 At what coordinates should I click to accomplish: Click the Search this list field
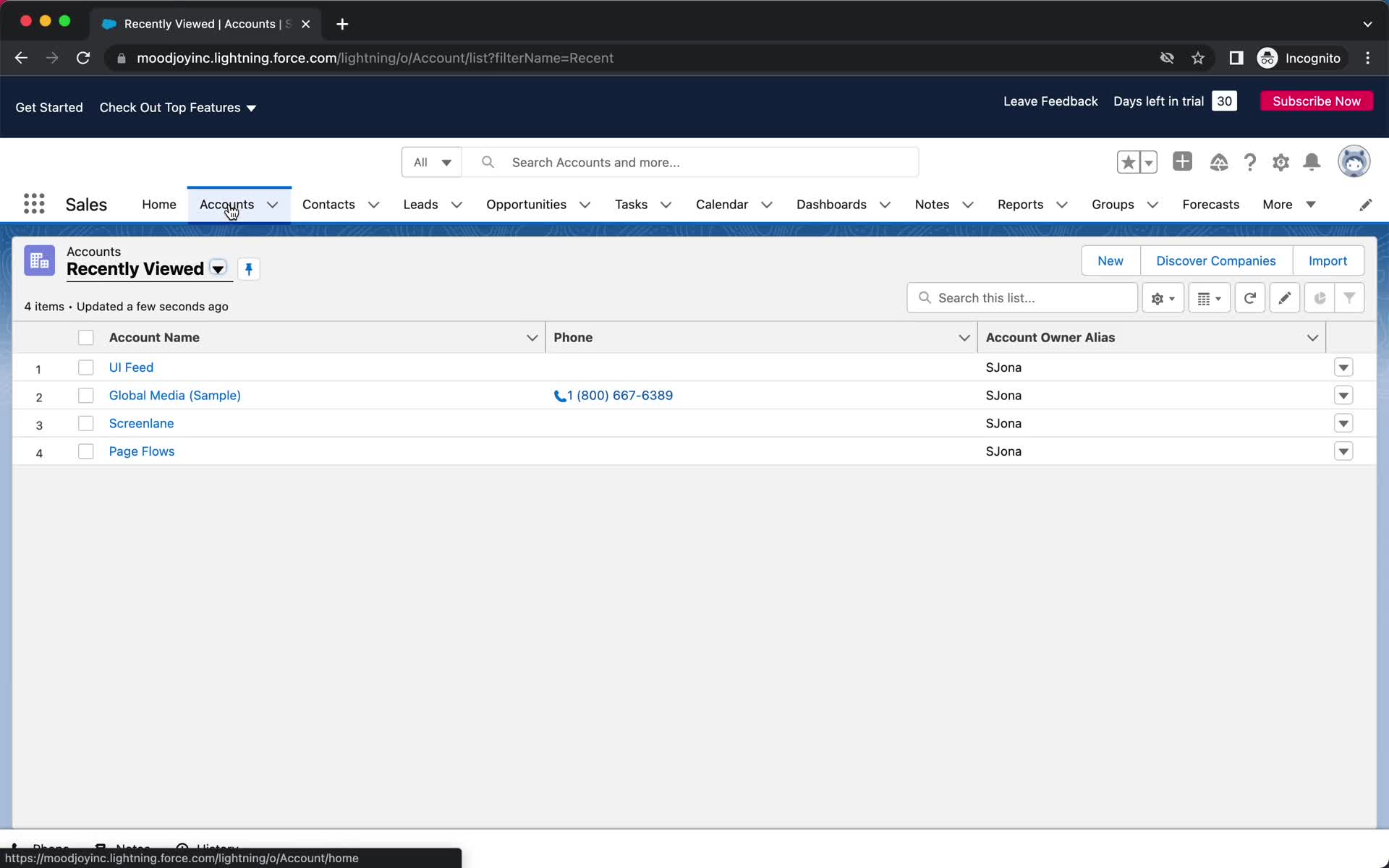click(1021, 298)
